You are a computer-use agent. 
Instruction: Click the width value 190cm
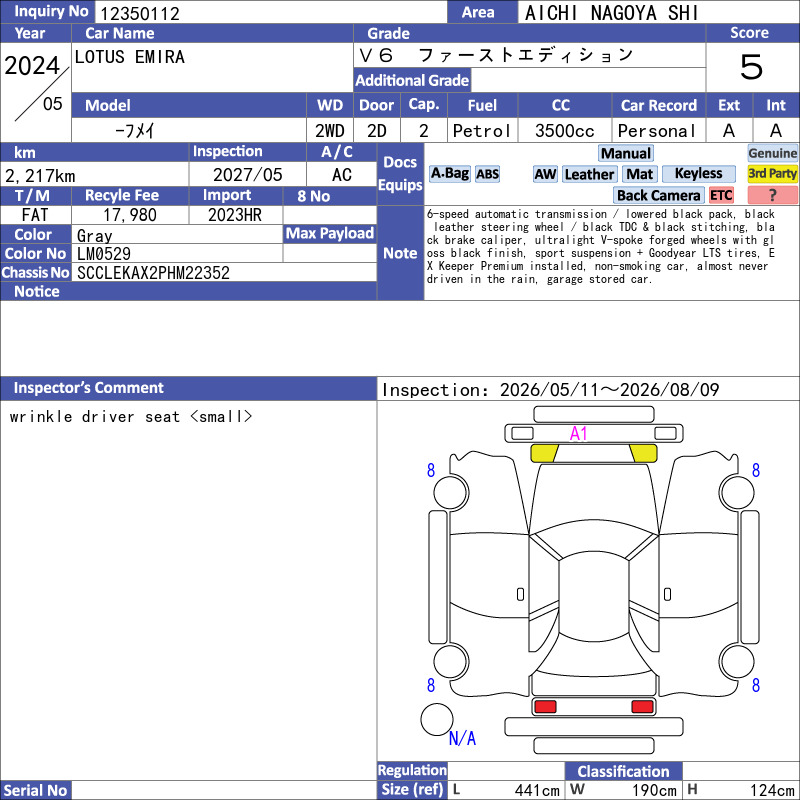pyautogui.click(x=655, y=790)
